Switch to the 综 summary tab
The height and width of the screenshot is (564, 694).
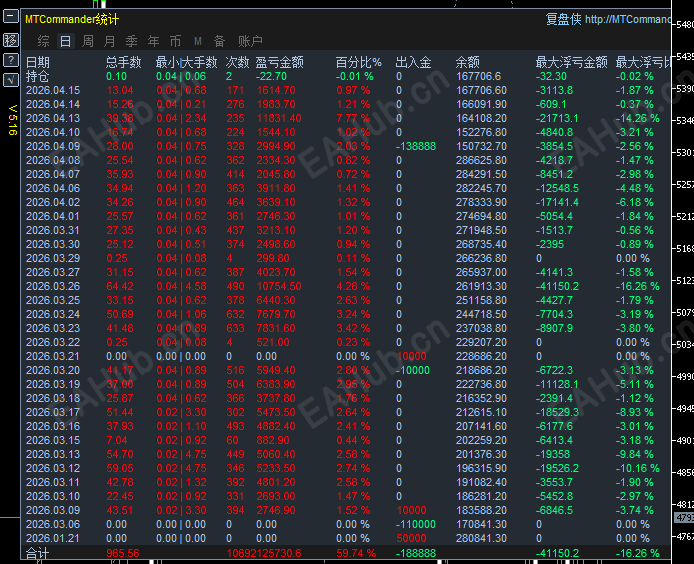point(43,41)
